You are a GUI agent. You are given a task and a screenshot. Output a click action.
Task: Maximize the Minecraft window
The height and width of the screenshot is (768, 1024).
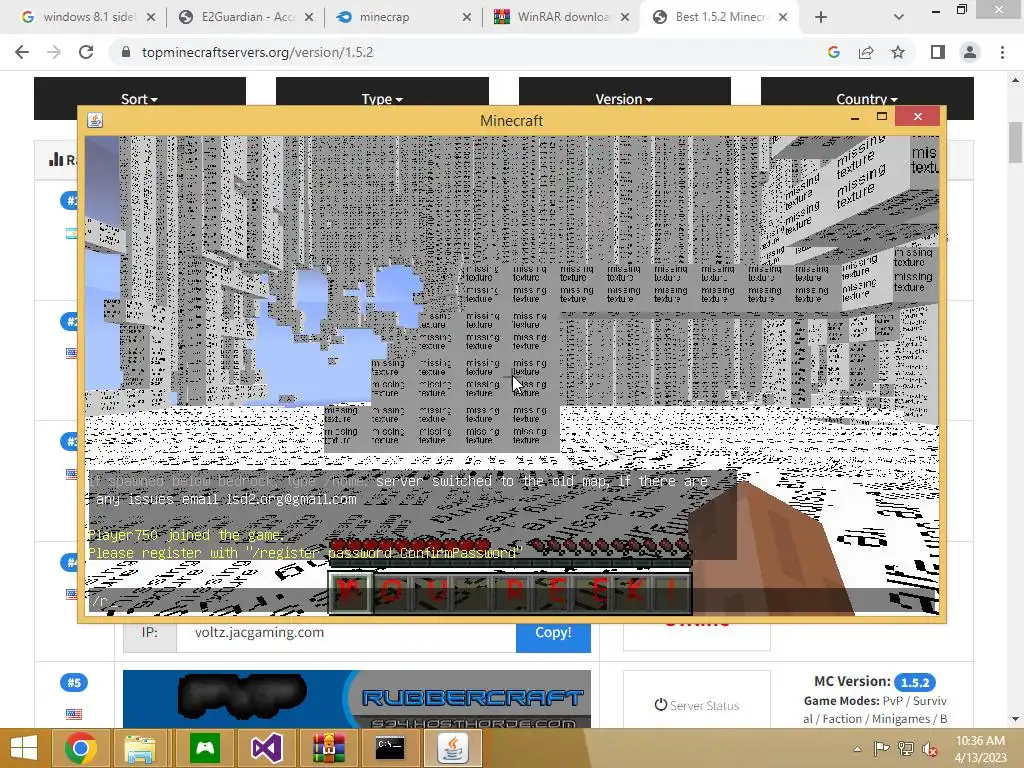coord(882,117)
